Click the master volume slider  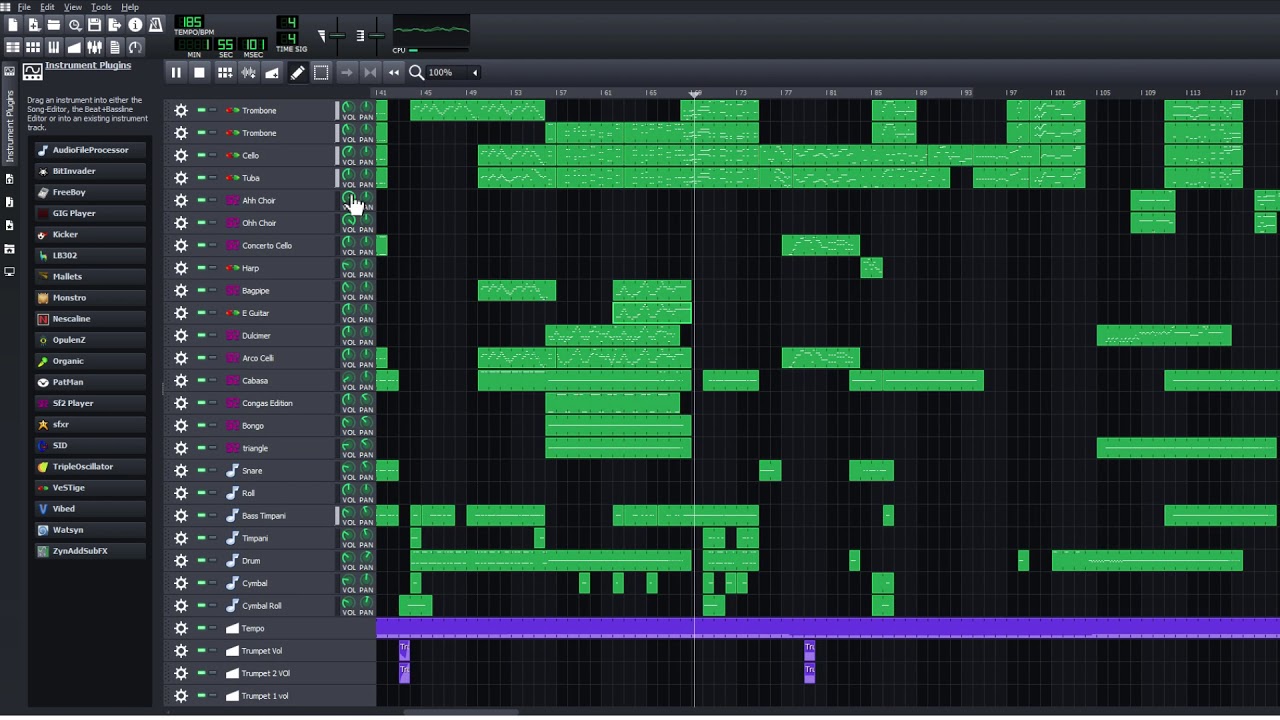(x=336, y=36)
